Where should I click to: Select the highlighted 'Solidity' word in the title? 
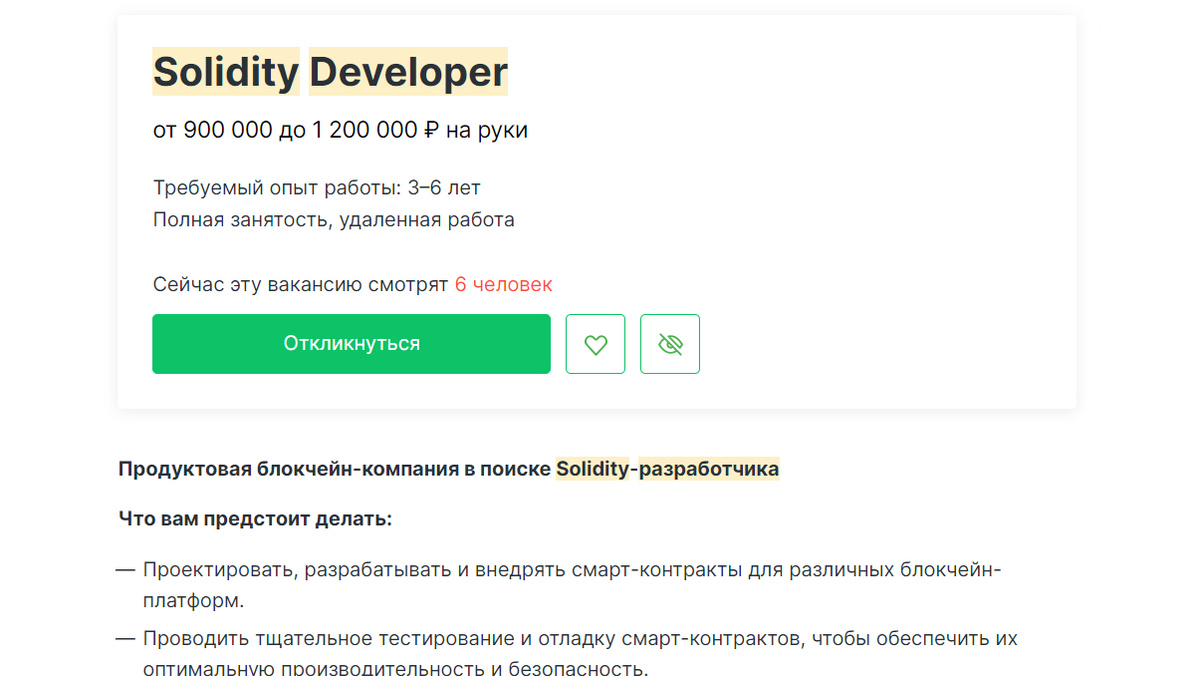click(225, 71)
